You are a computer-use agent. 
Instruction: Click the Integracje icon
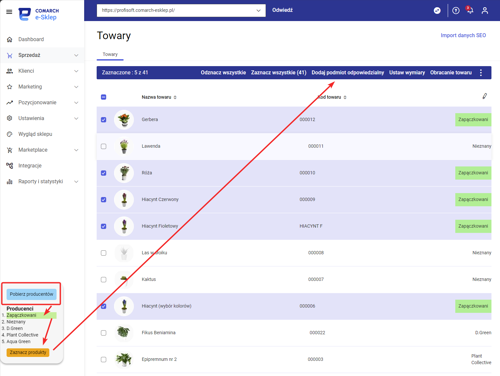(x=9, y=166)
